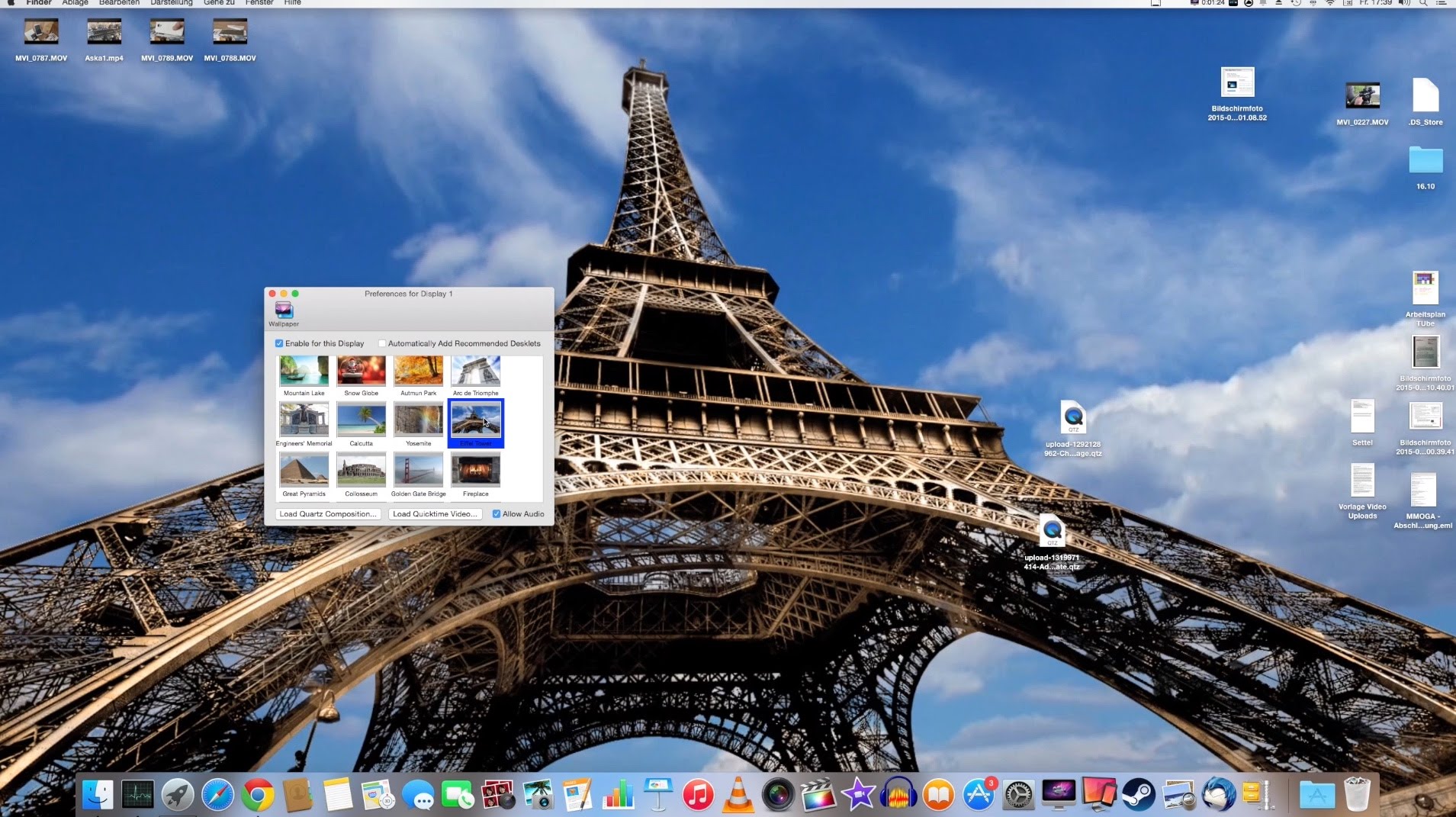Open the App Store dock icon
This screenshot has height=817, width=1456.
click(979, 795)
